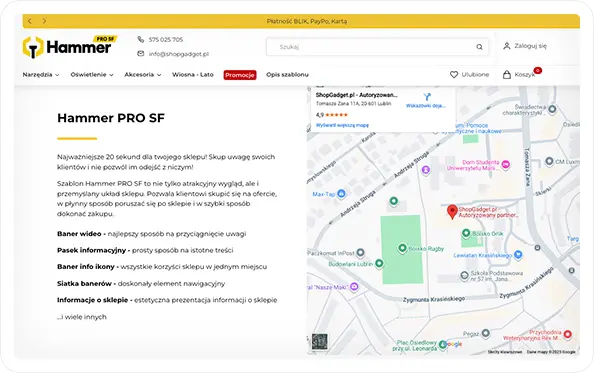
Task: Click the red cart counter badge
Action: tap(537, 70)
